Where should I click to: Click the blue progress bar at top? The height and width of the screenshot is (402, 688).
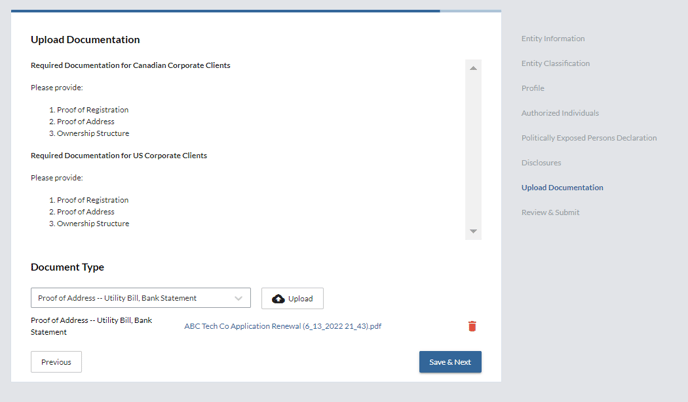tap(225, 11)
